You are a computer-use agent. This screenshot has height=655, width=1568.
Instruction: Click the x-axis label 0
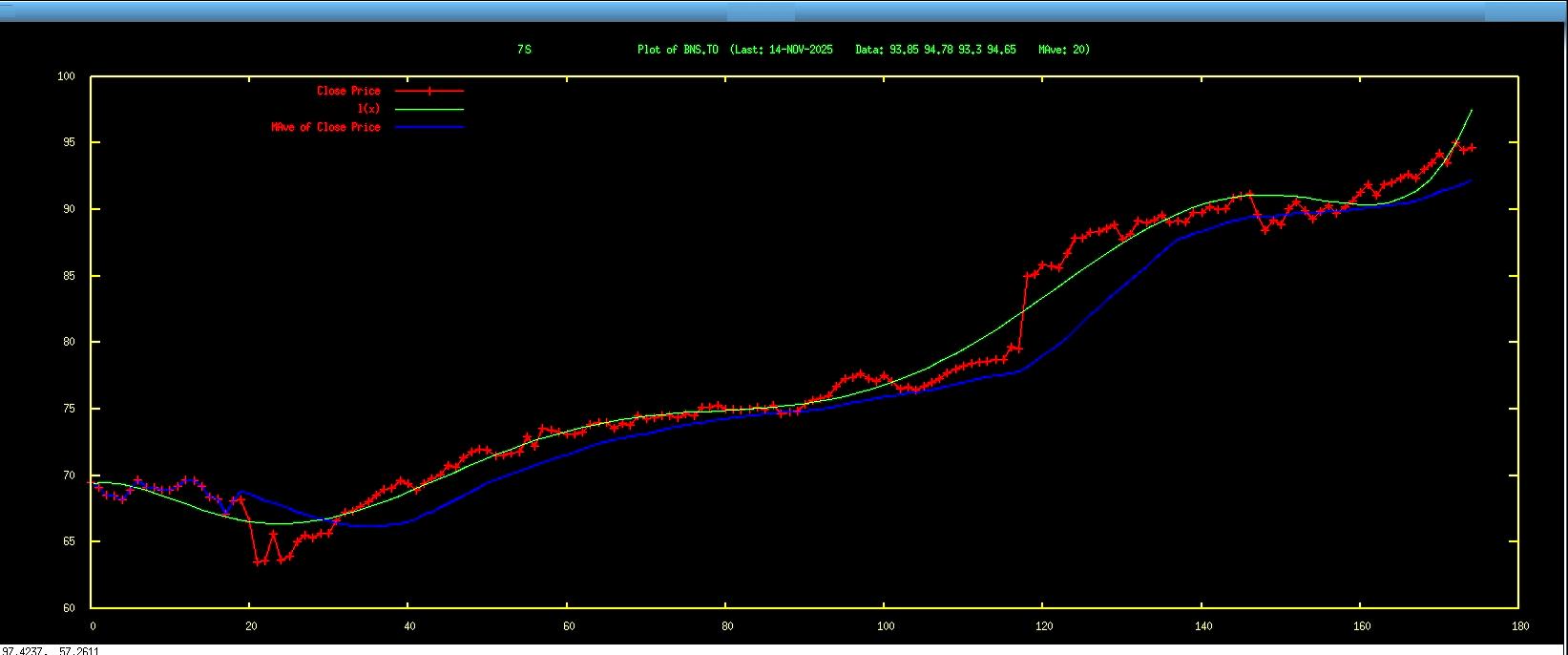(93, 627)
